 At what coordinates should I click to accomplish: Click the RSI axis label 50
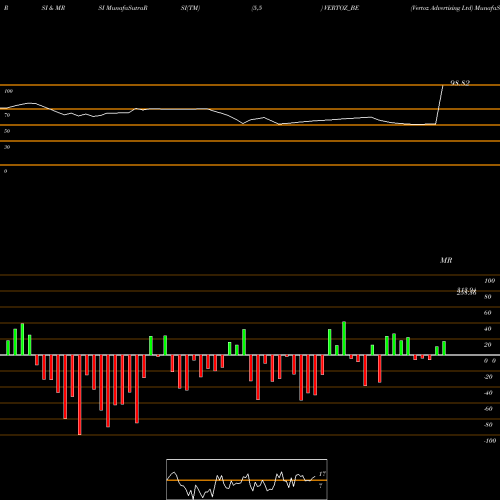(x=7, y=131)
